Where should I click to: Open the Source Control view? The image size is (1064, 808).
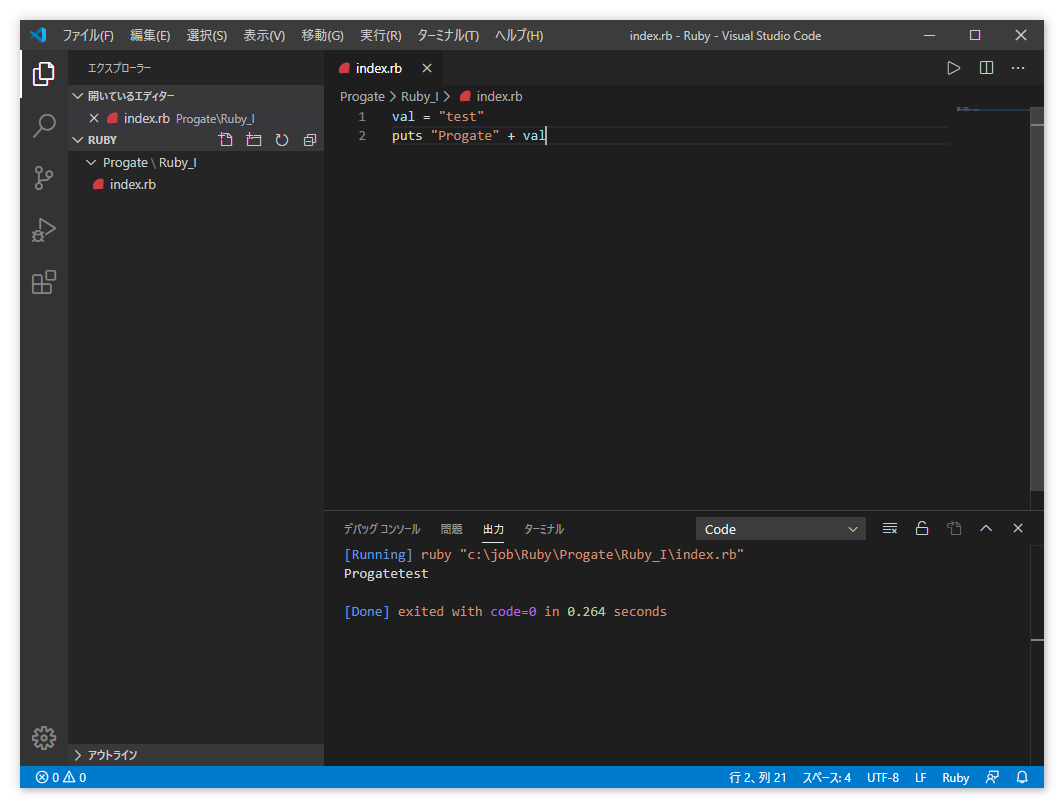pyautogui.click(x=44, y=178)
